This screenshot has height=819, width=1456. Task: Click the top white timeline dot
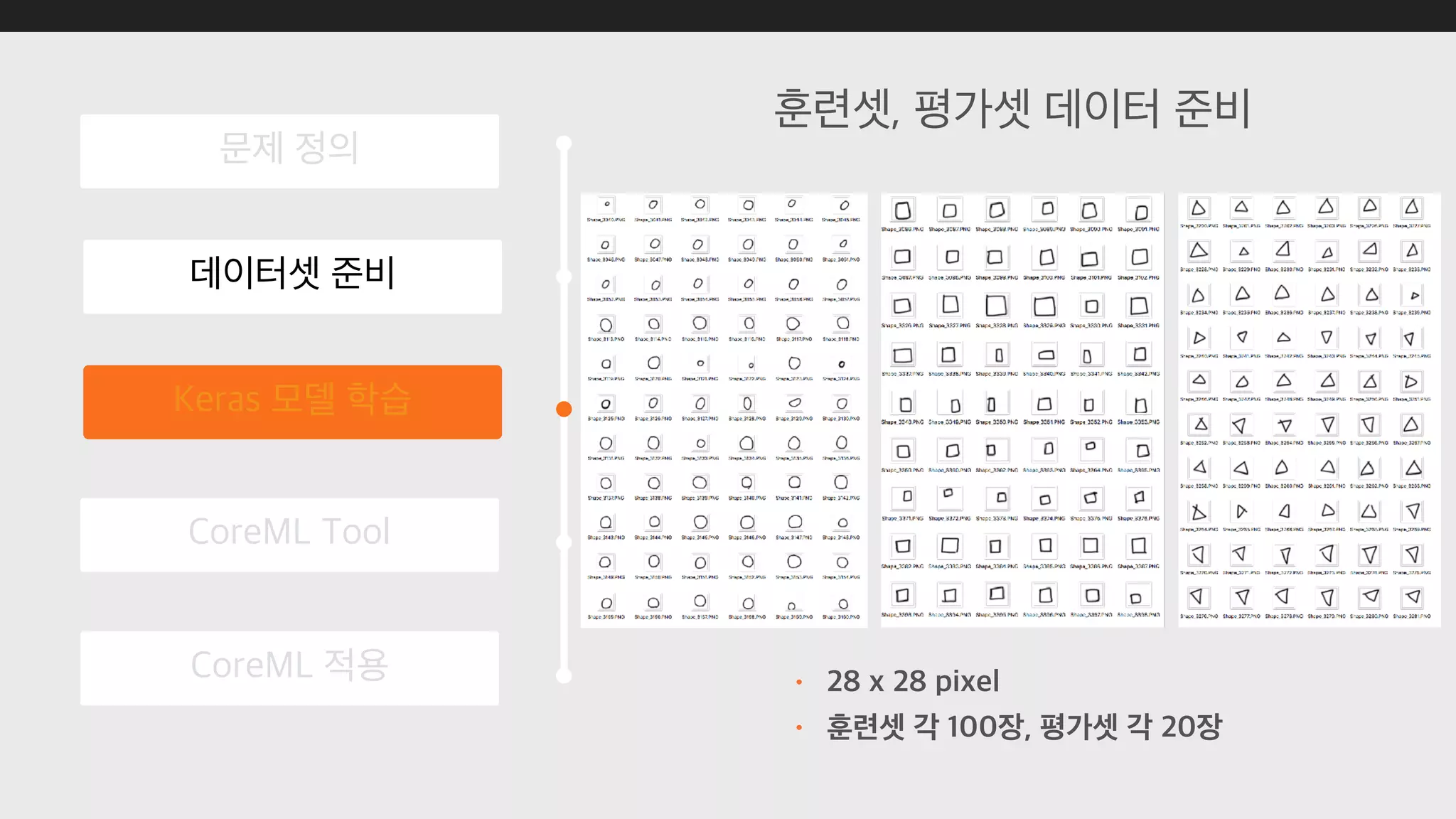(564, 143)
